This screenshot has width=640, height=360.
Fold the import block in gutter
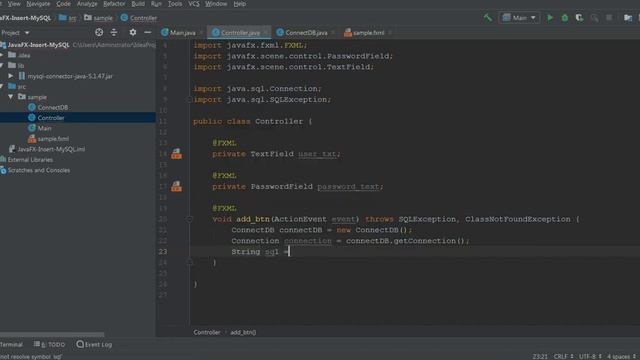click(189, 100)
